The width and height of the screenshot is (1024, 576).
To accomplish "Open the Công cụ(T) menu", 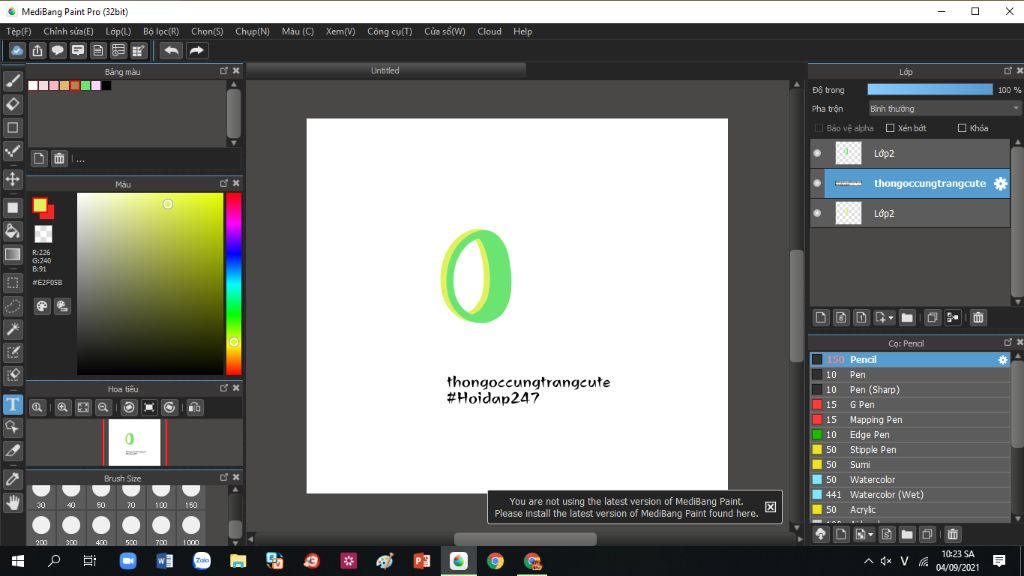I will pyautogui.click(x=389, y=31).
